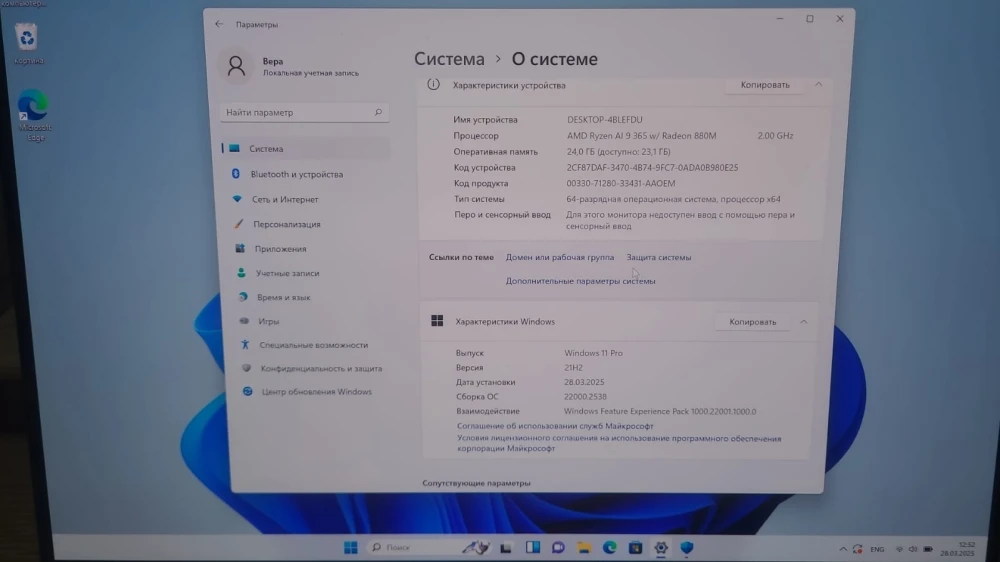Open Специальные возможности section
Screen dimensions: 1000x562
click(313, 345)
